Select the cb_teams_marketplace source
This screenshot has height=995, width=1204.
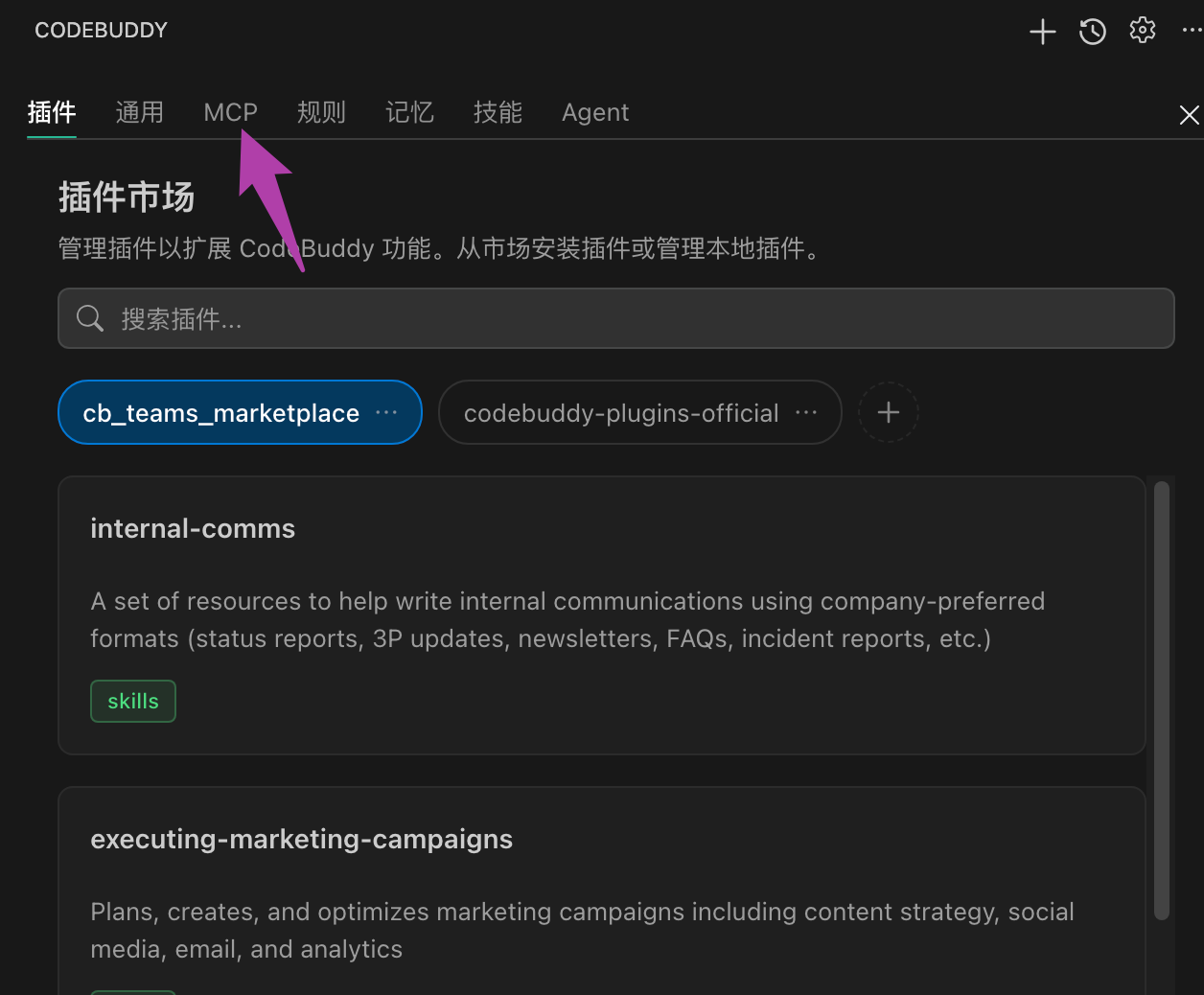coord(240,412)
